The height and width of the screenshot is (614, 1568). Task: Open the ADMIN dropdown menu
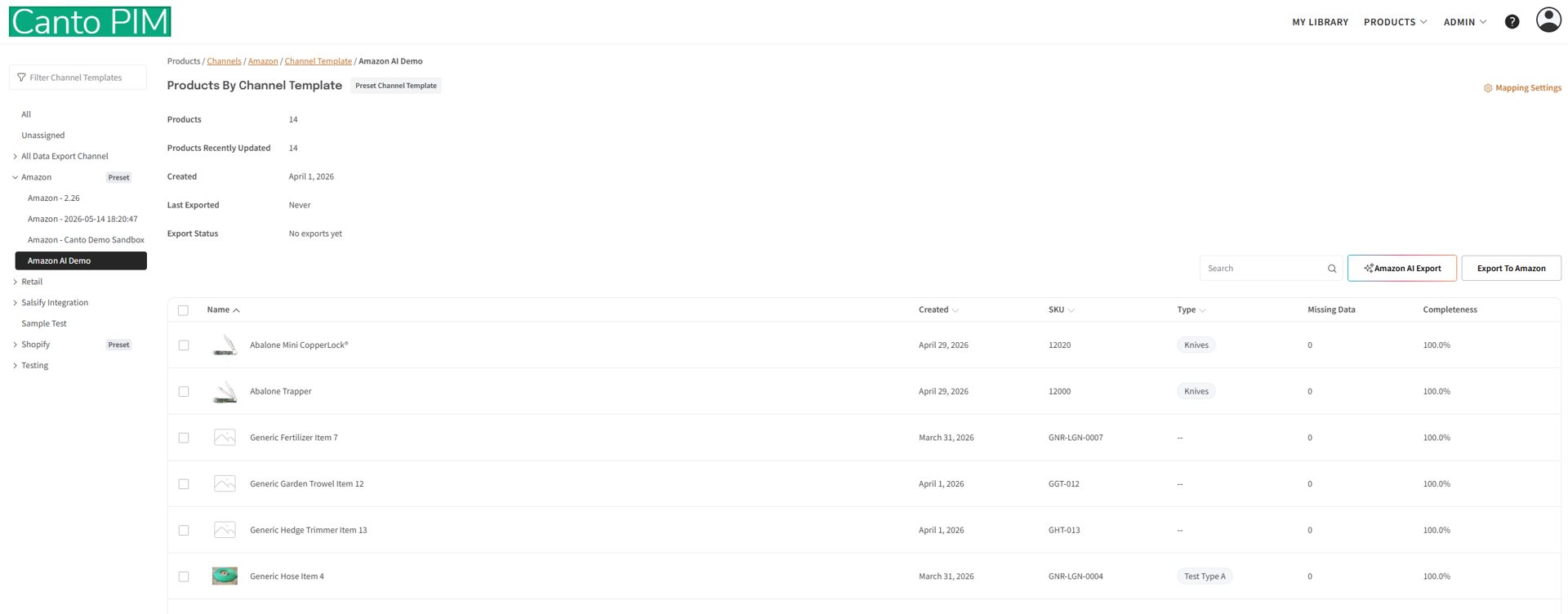pos(1464,22)
